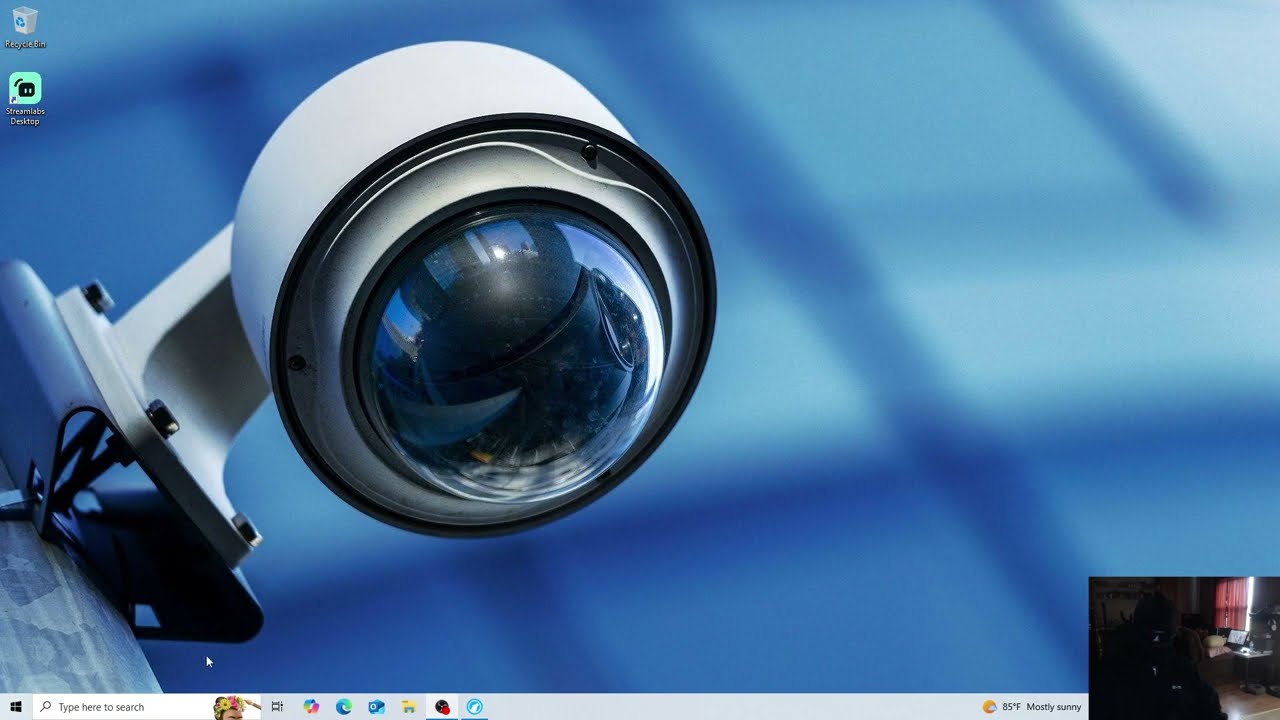Open Microsoft Edge from the taskbar
The height and width of the screenshot is (720, 1280).
tap(344, 707)
